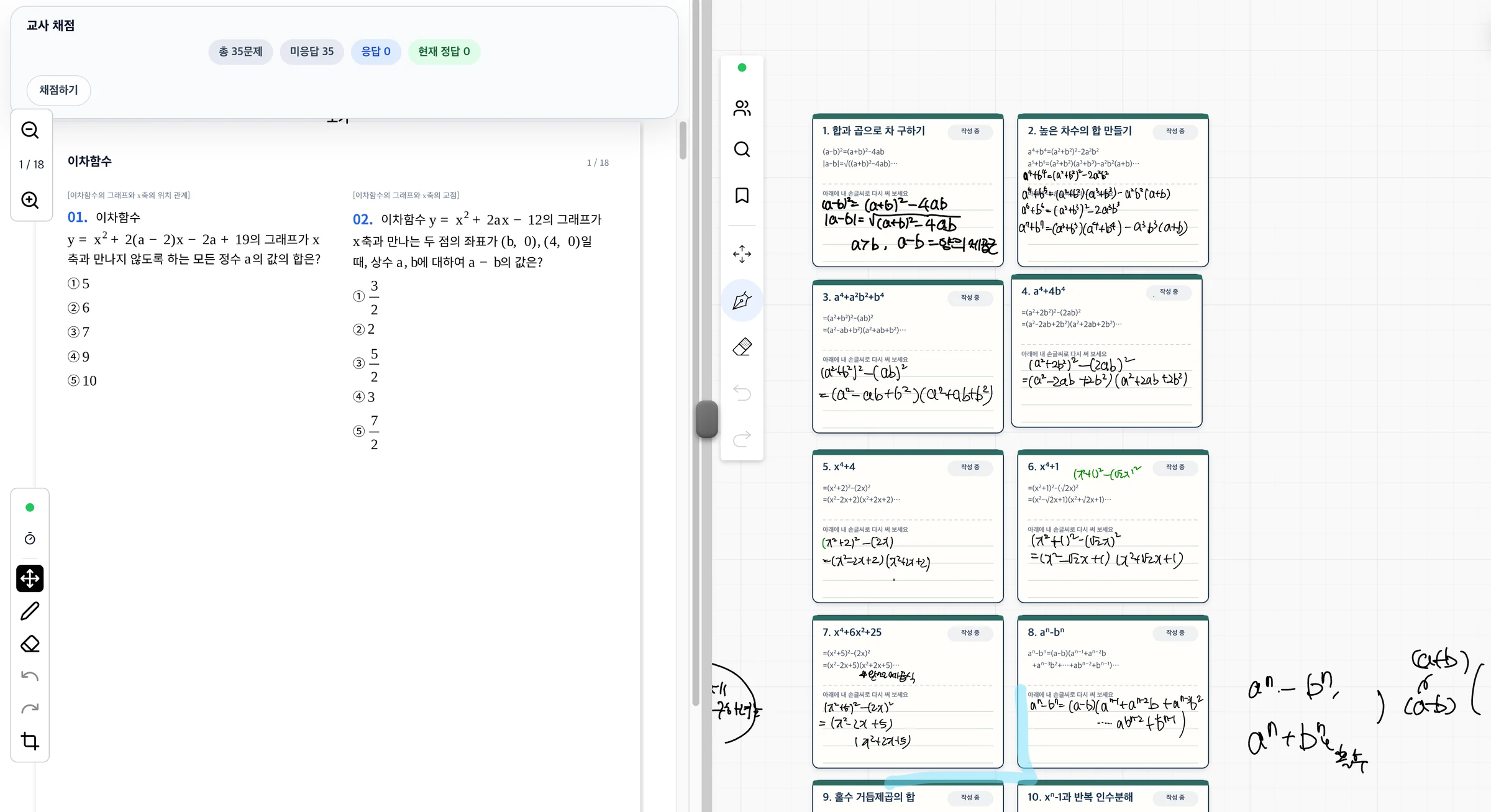Viewport: 1491px width, 812px height.
Task: Click the 현재 정답 0 chip
Action: [444, 52]
